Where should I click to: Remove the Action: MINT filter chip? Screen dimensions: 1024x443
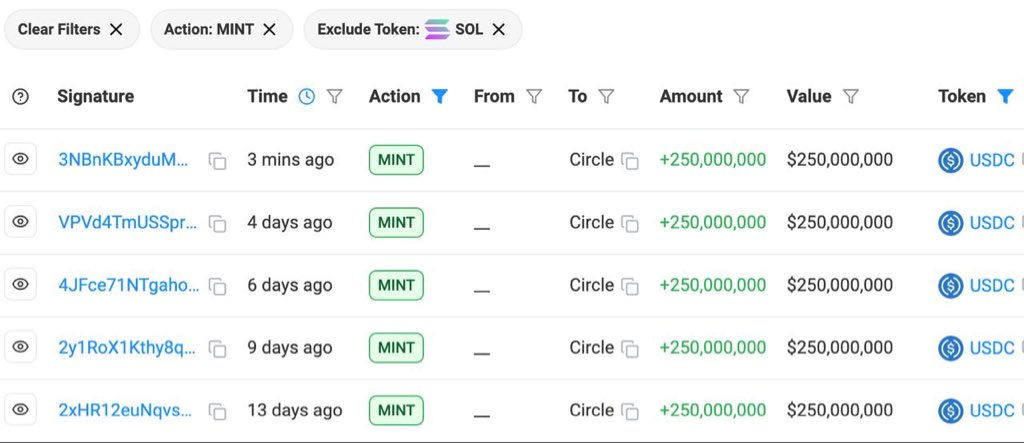click(x=269, y=30)
